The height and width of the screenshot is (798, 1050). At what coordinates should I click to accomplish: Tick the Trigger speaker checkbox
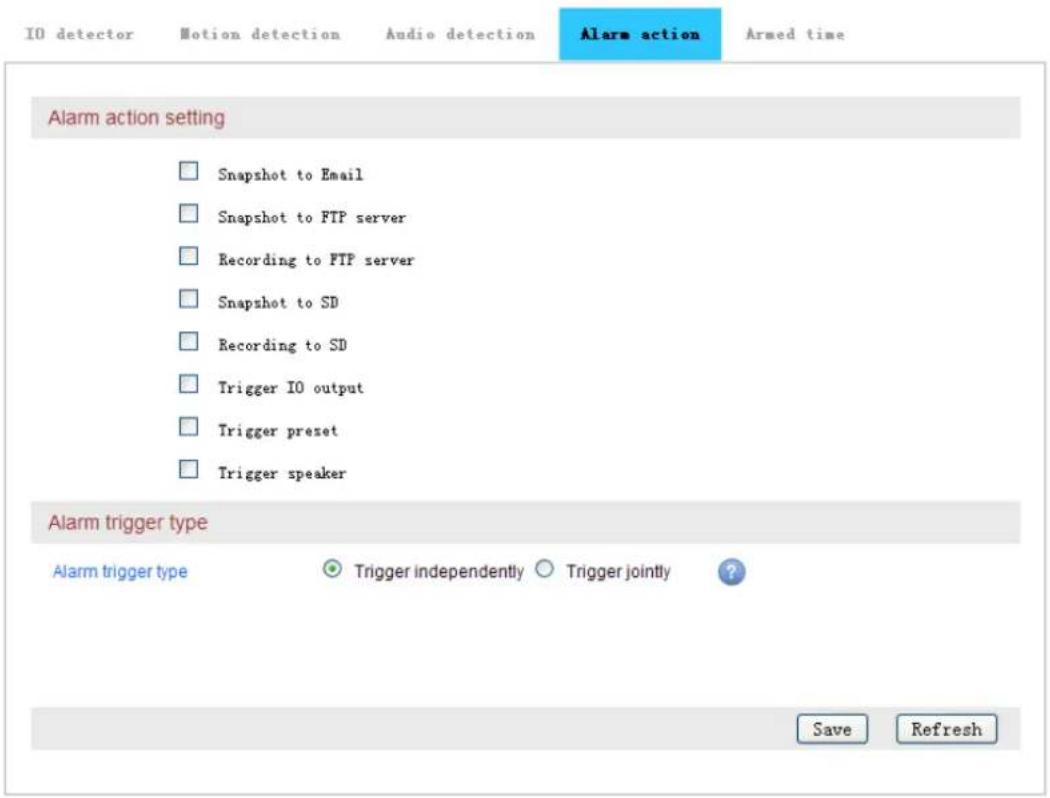pos(189,469)
